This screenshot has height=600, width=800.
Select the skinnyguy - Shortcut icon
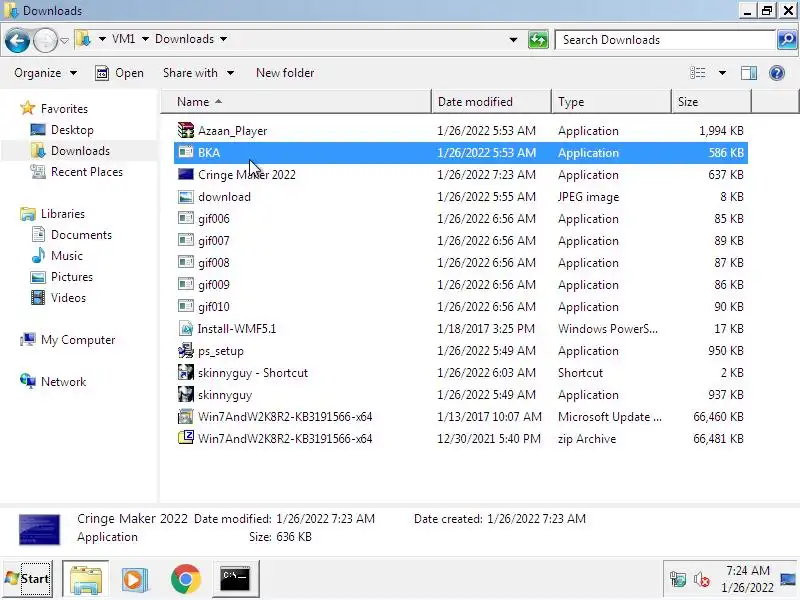[186, 372]
